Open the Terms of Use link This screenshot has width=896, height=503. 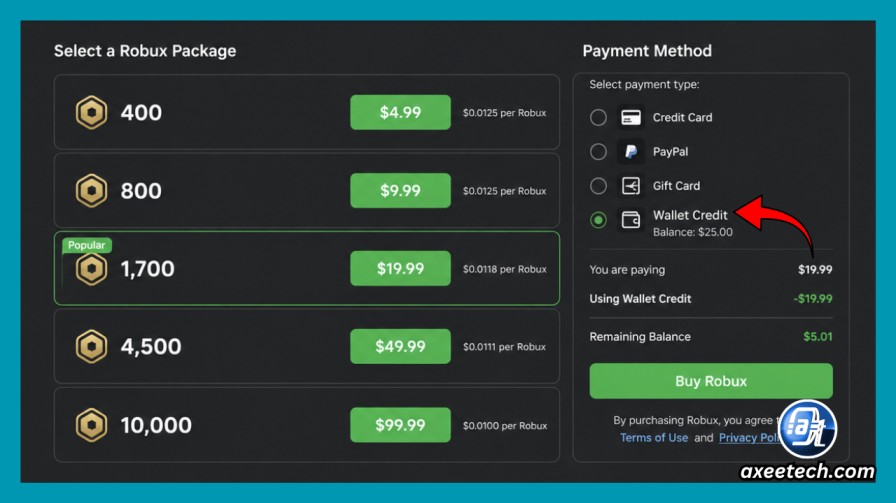pyautogui.click(x=654, y=438)
